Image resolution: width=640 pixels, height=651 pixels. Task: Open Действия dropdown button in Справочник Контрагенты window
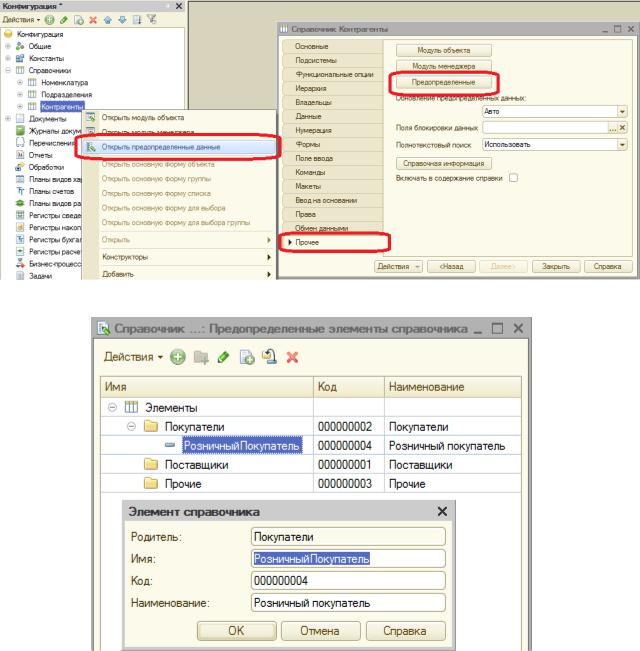tap(398, 267)
